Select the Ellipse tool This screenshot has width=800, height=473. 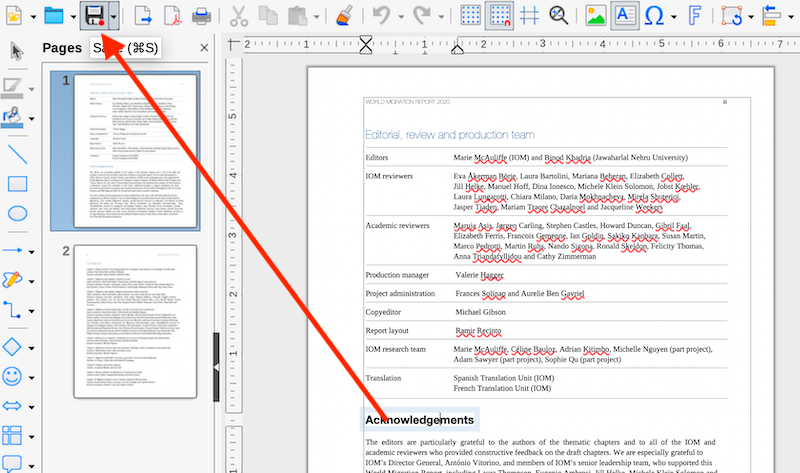pos(17,213)
